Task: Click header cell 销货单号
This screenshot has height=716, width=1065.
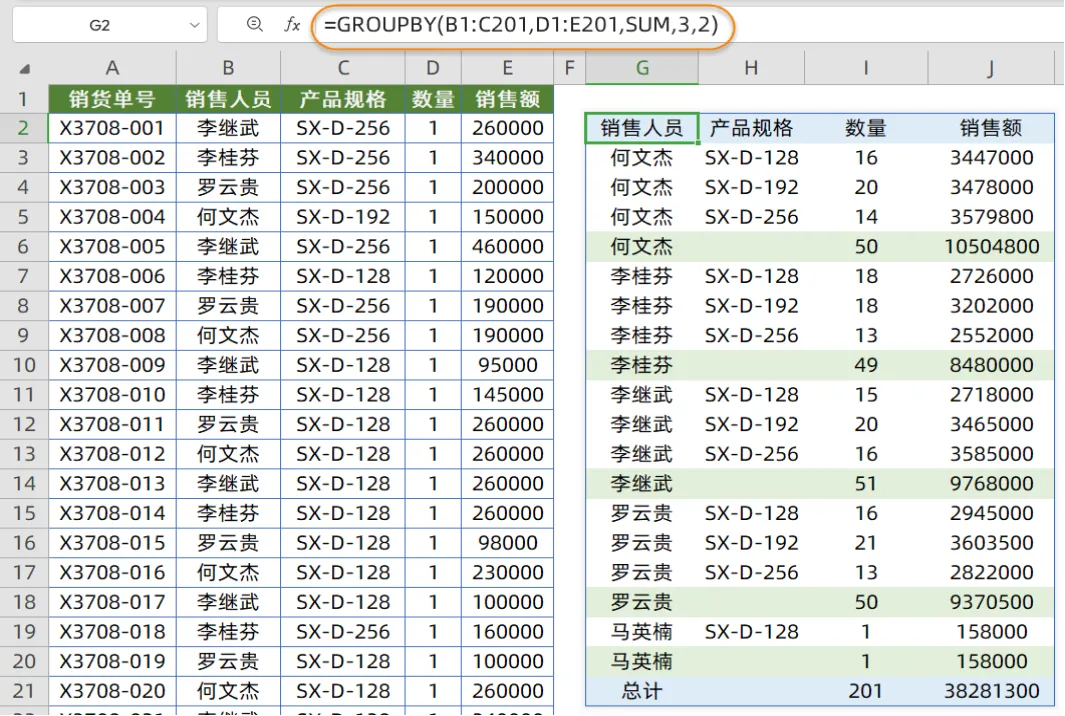Action: pos(112,99)
